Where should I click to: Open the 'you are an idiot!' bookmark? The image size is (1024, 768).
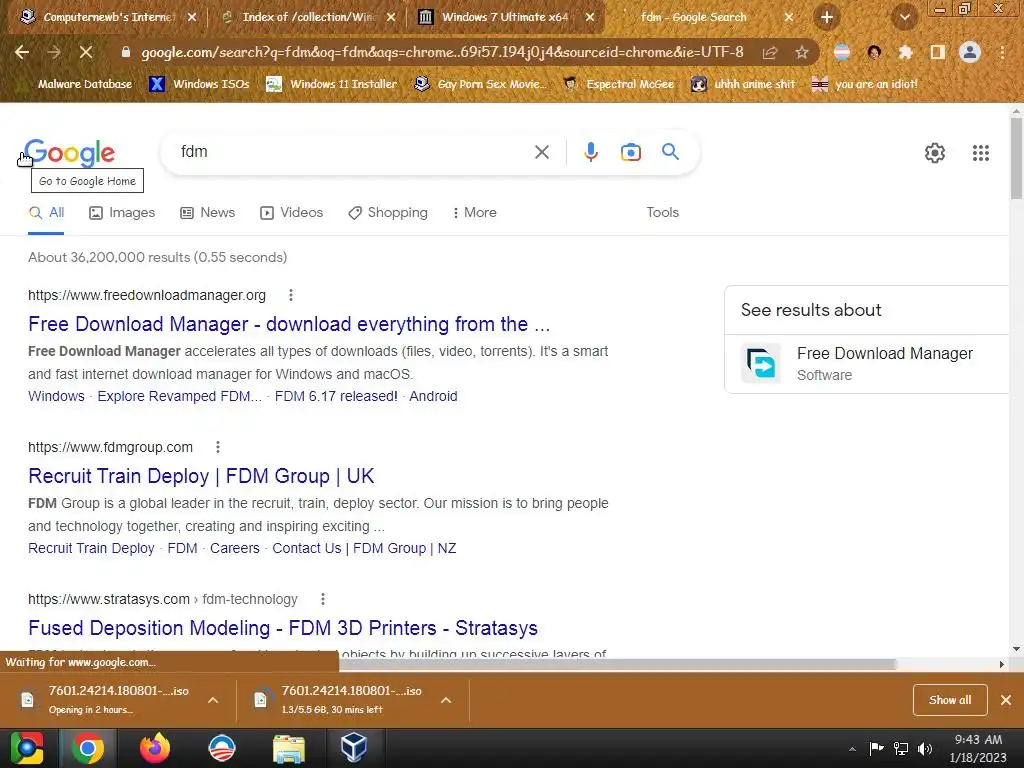(865, 84)
